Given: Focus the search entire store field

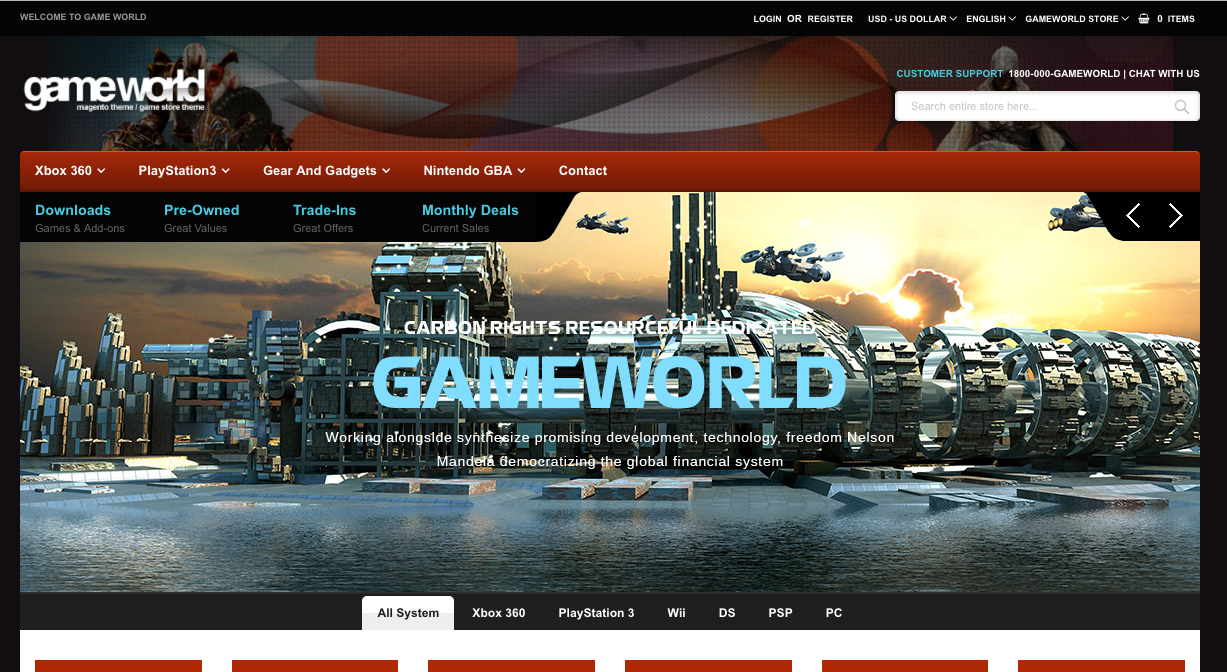Looking at the screenshot, I should pyautogui.click(x=1035, y=107).
